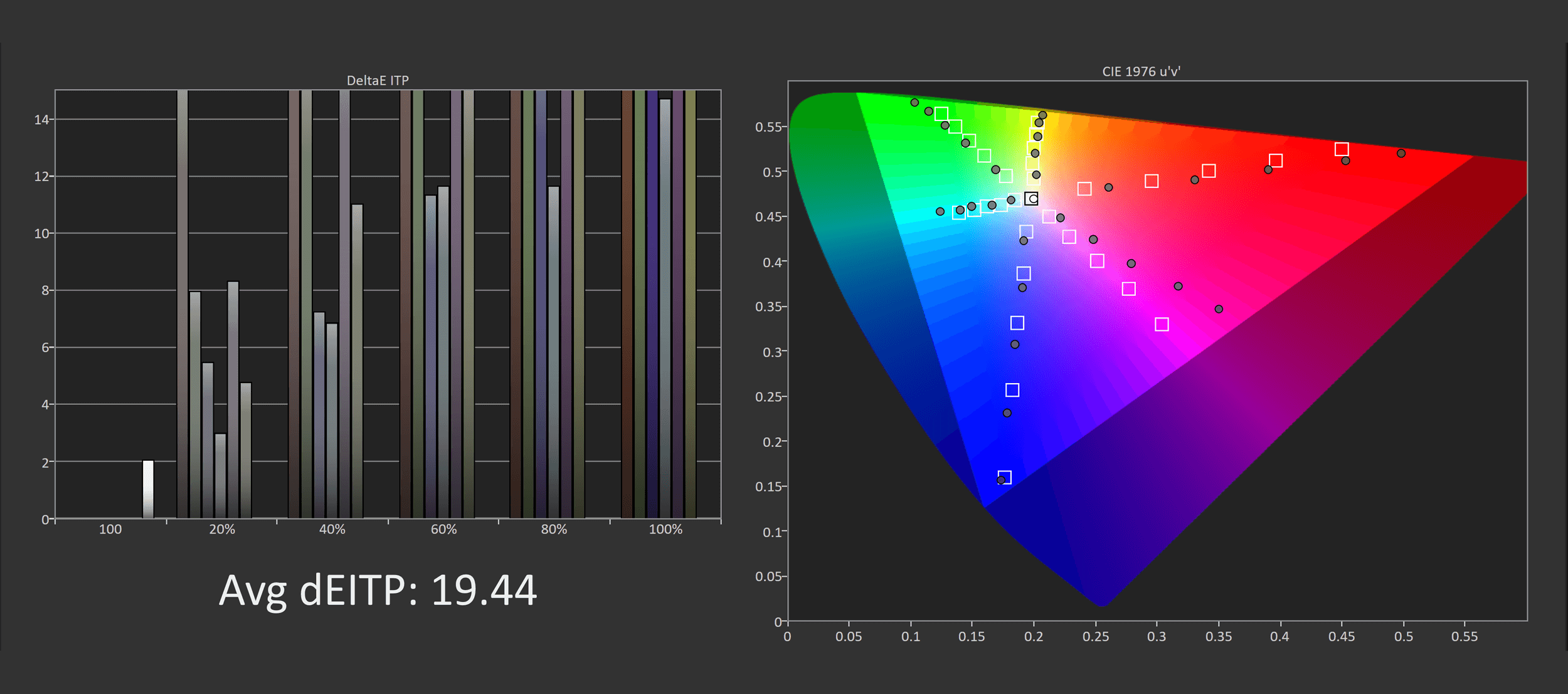Click the top-left green target square
Image resolution: width=1568 pixels, height=694 pixels.
pyautogui.click(x=941, y=114)
